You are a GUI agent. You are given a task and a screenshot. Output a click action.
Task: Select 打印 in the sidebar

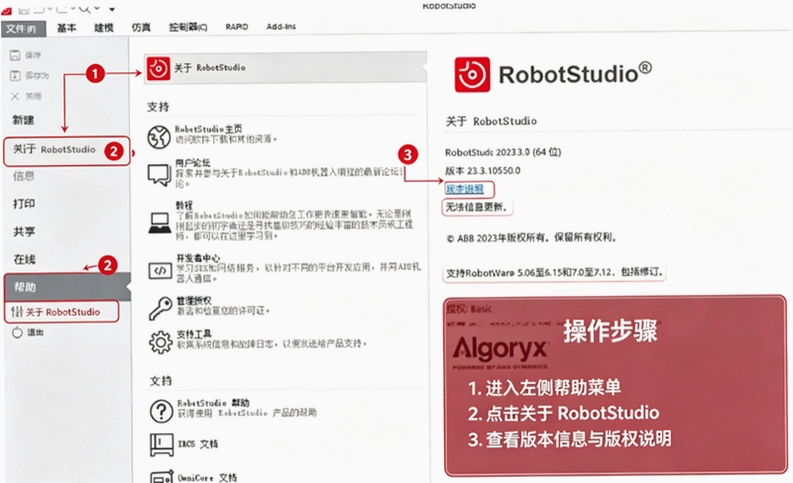click(24, 204)
